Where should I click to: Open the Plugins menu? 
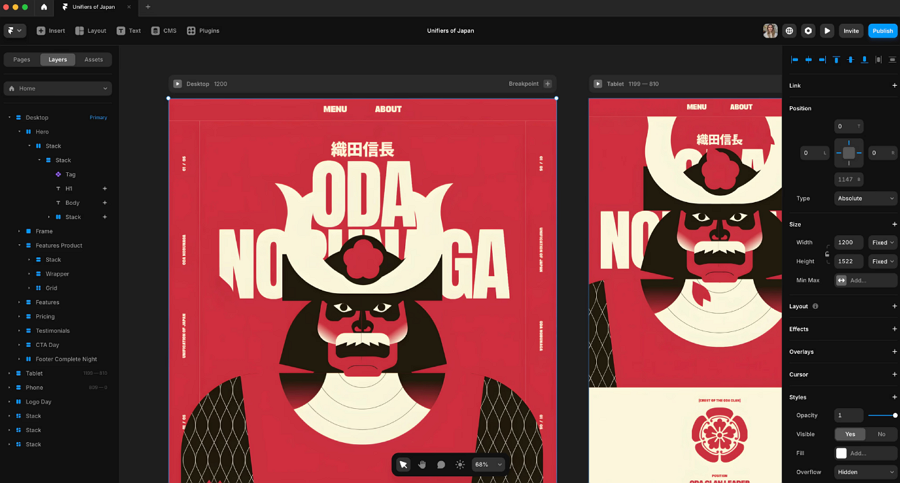pos(203,31)
